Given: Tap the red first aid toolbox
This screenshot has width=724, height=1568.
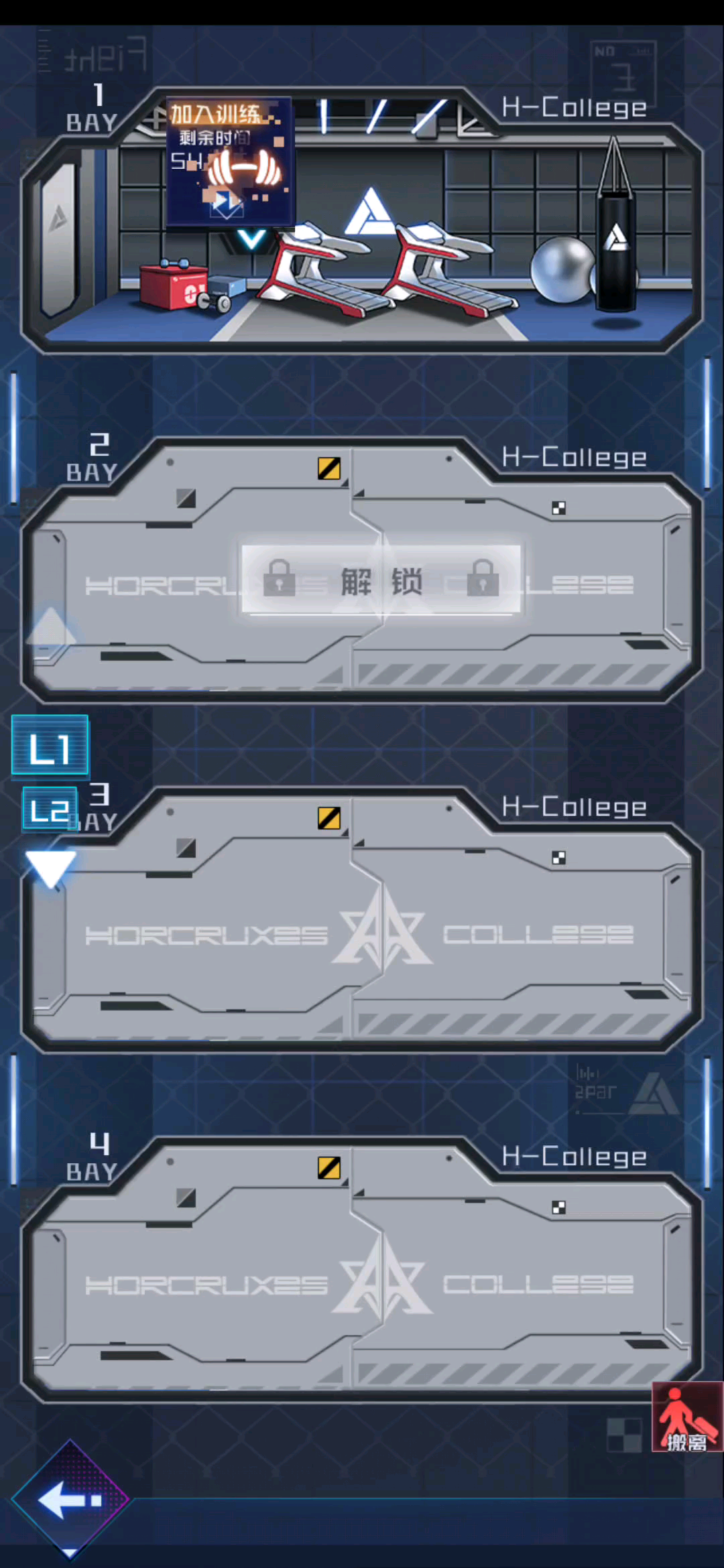Looking at the screenshot, I should click(x=174, y=285).
